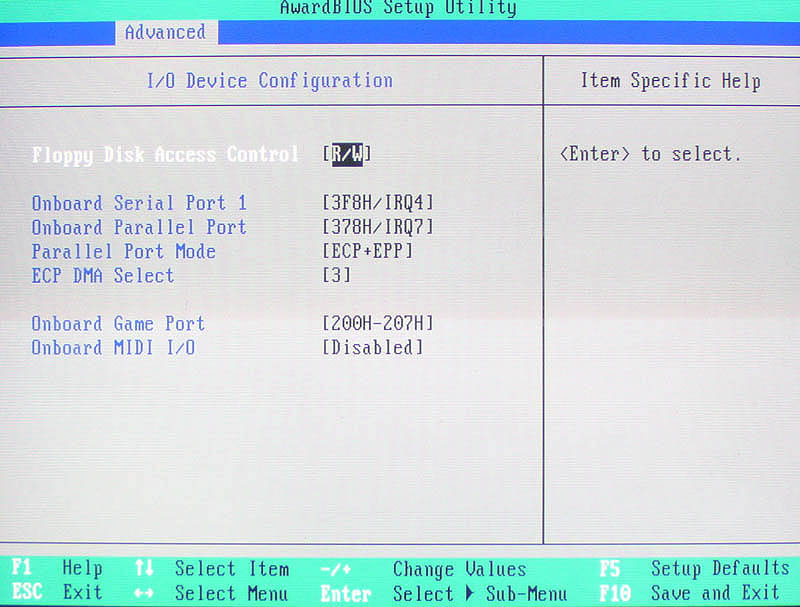Select the Onboard Game Port label
This screenshot has height=607, width=800.
click(x=118, y=324)
